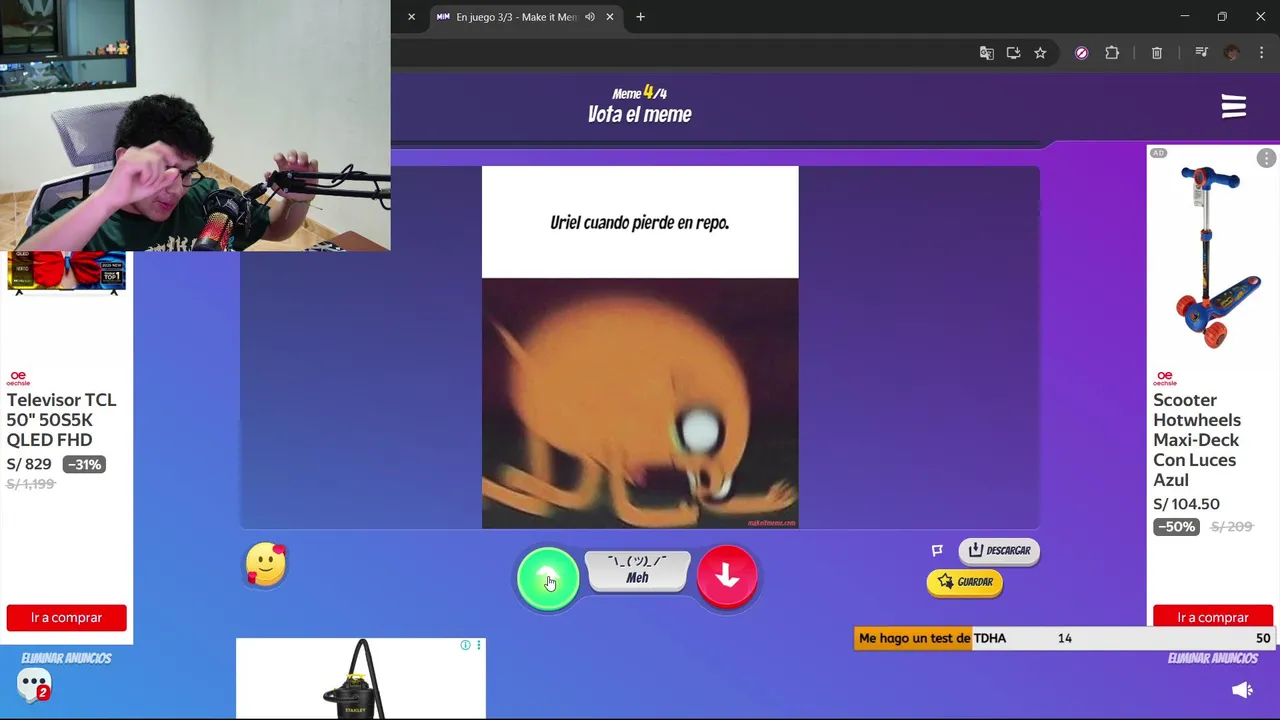Viewport: 1280px width, 720px height.
Task: Open the emoji reaction smiley
Action: tap(266, 564)
